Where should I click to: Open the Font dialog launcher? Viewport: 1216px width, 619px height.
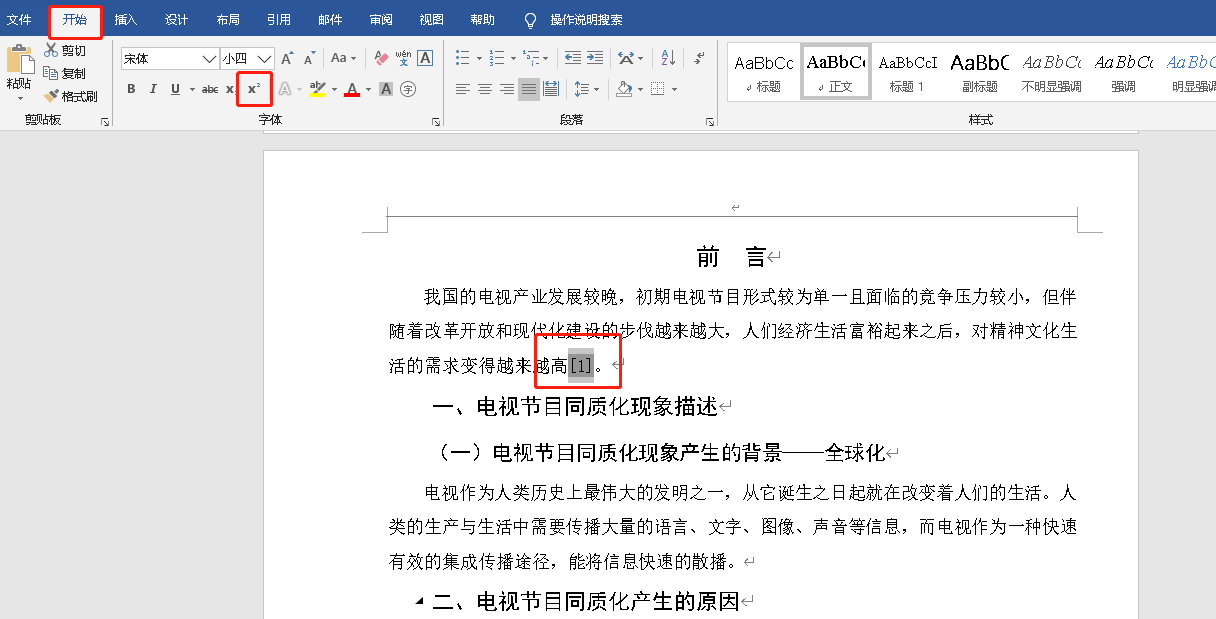(435, 121)
